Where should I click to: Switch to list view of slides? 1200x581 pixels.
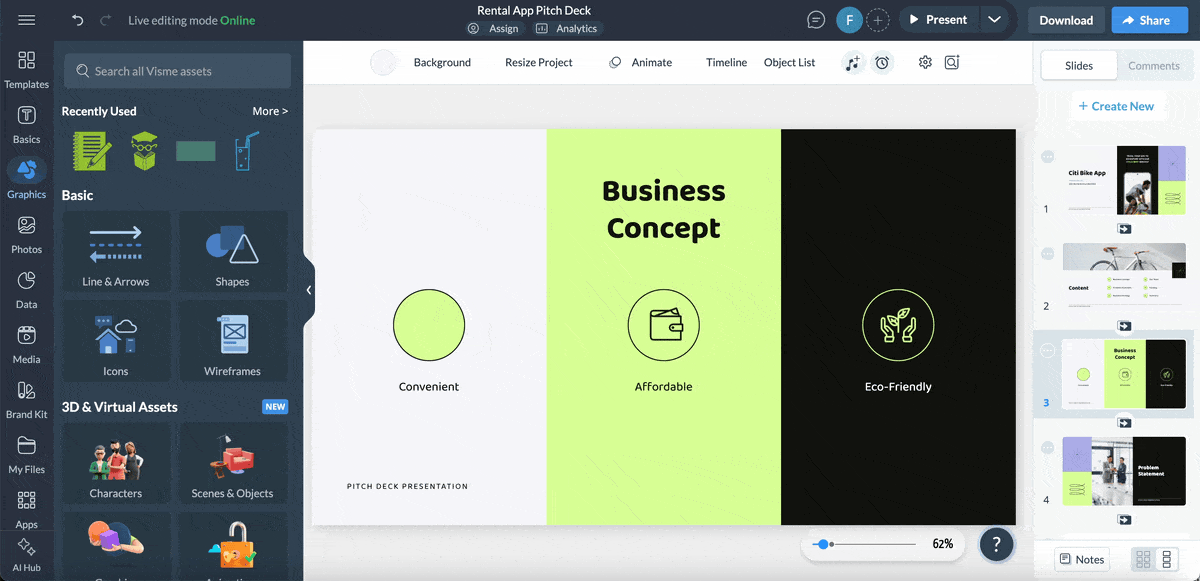click(1166, 559)
